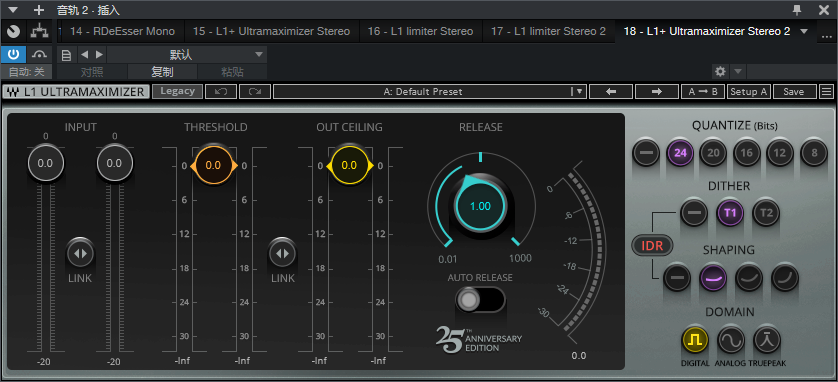Load previous Waves preset left arrow

(611, 91)
